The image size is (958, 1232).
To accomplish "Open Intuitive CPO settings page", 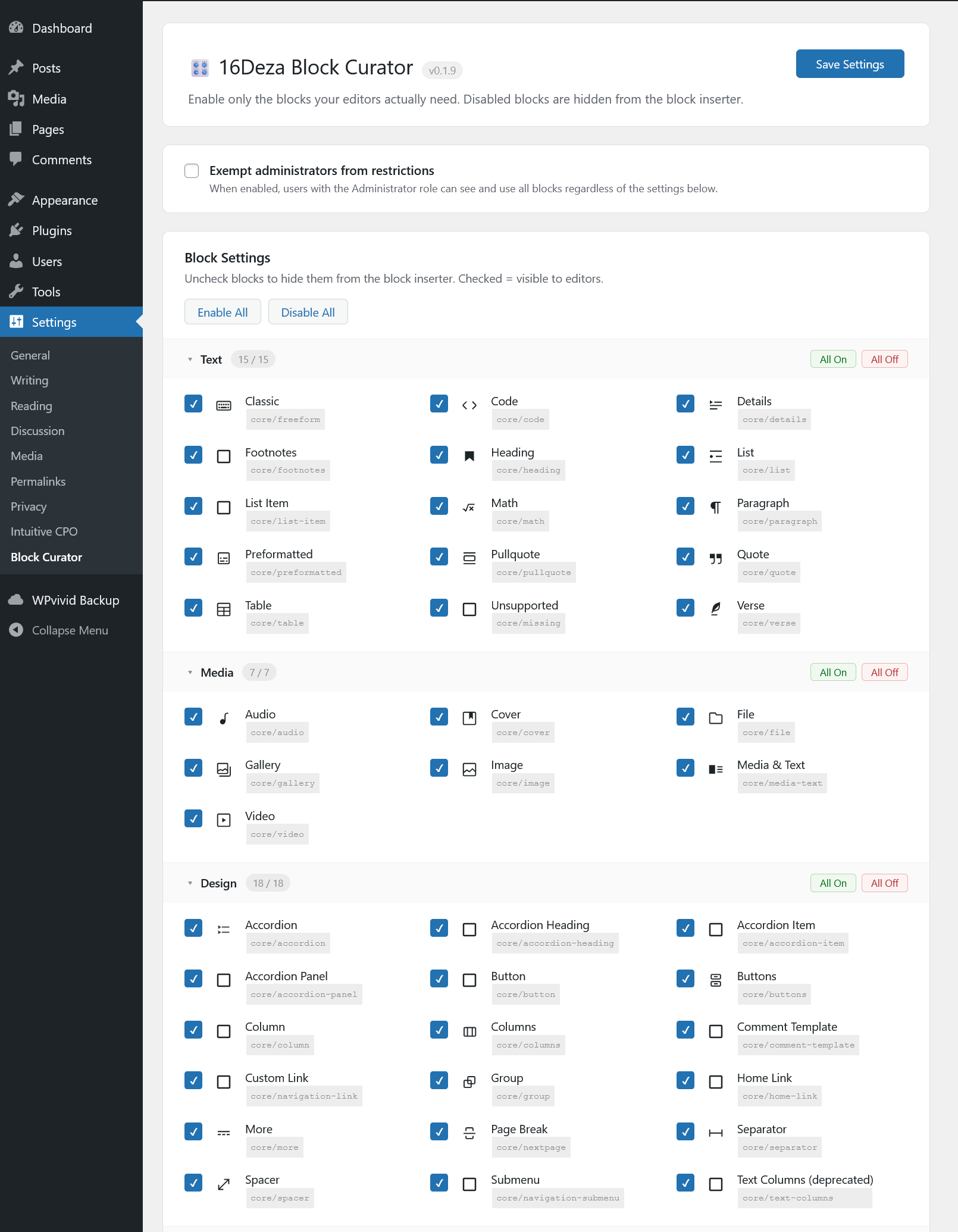I will pos(44,531).
